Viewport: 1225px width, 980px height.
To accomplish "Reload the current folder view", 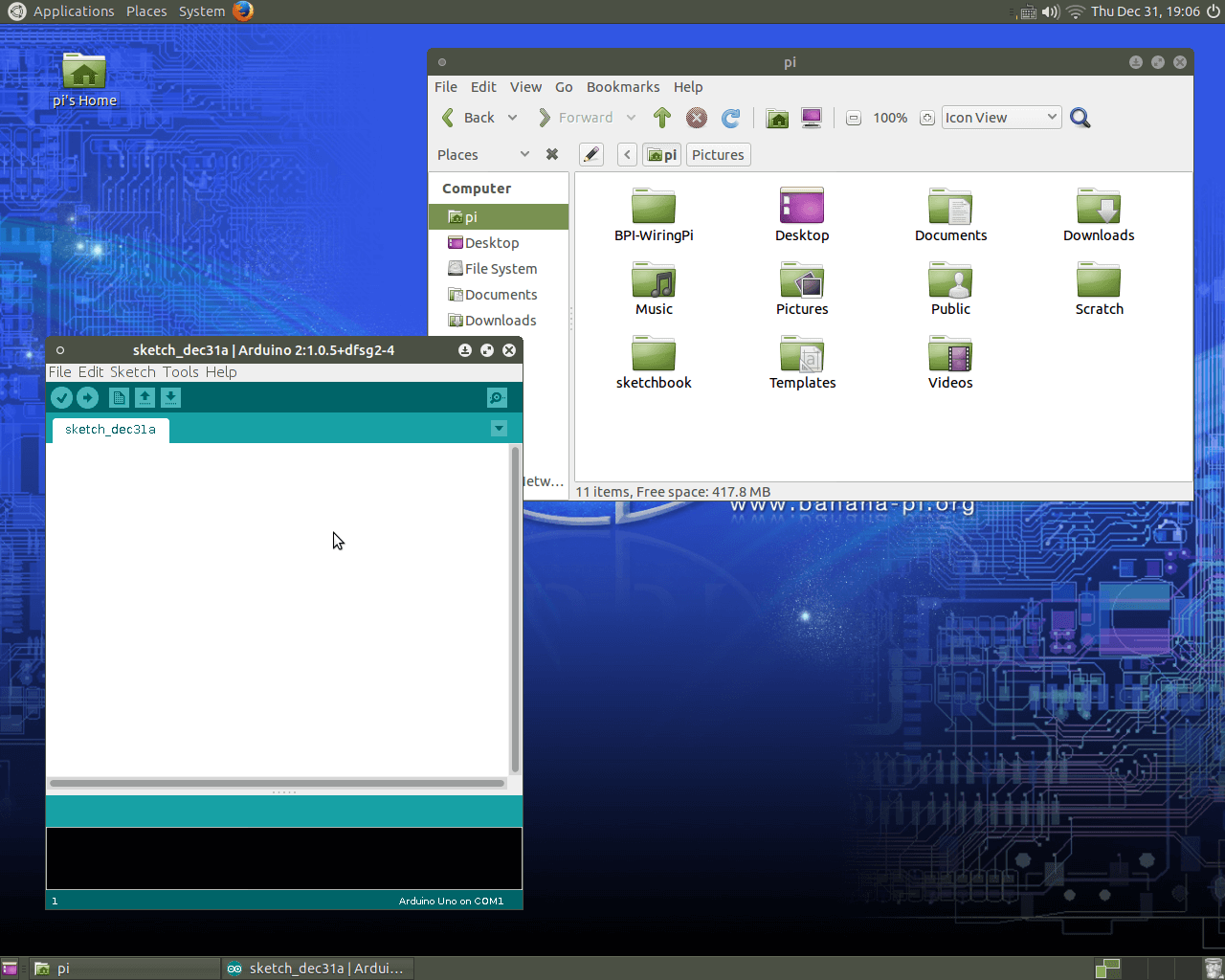I will (x=730, y=117).
